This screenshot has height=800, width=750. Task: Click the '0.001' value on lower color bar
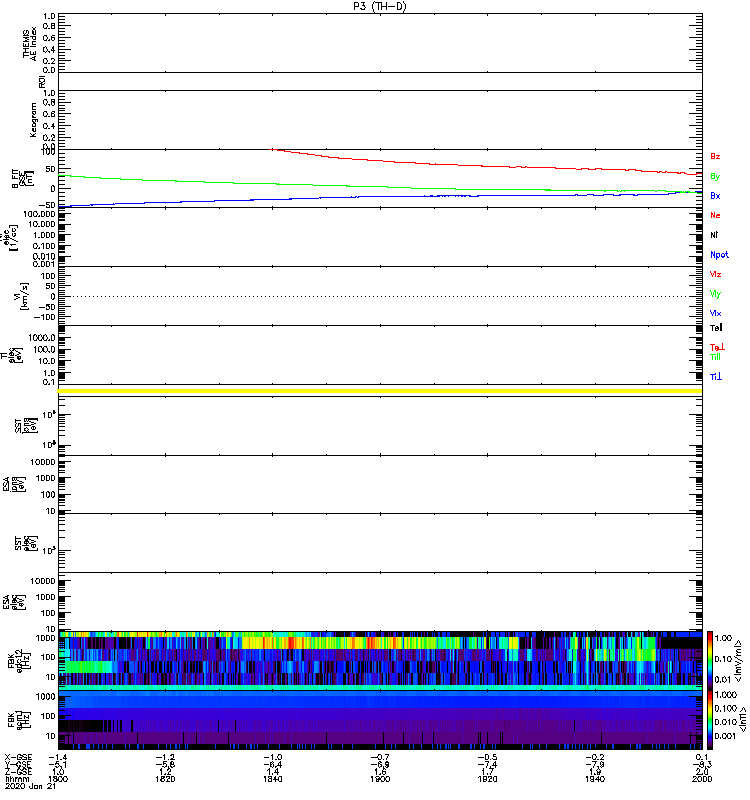[x=725, y=736]
